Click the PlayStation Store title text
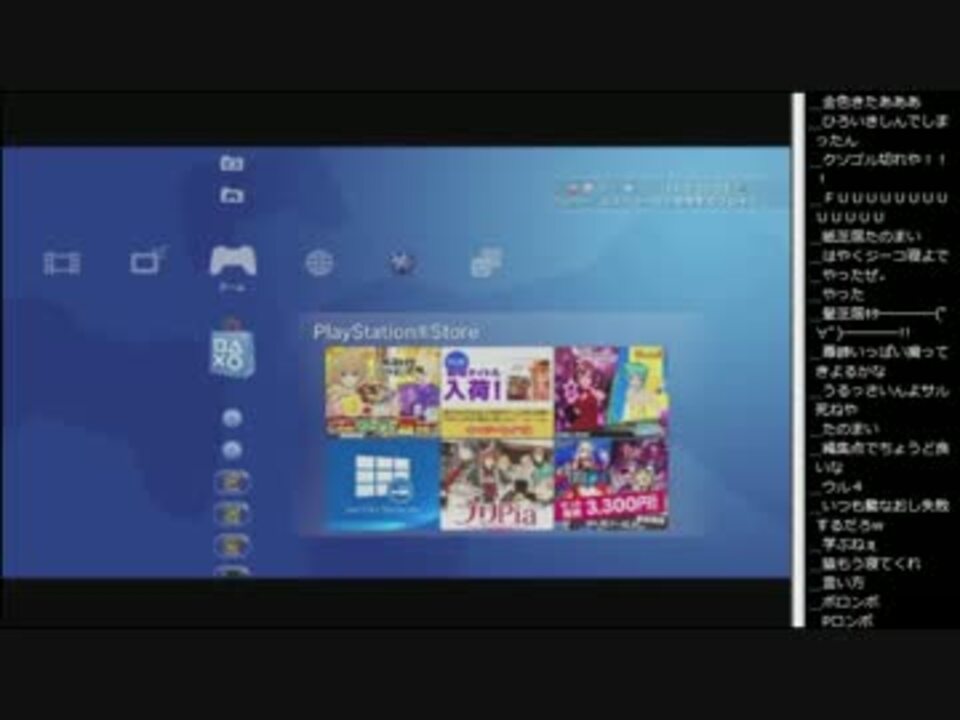Screen dimensions: 960x720 396,332
